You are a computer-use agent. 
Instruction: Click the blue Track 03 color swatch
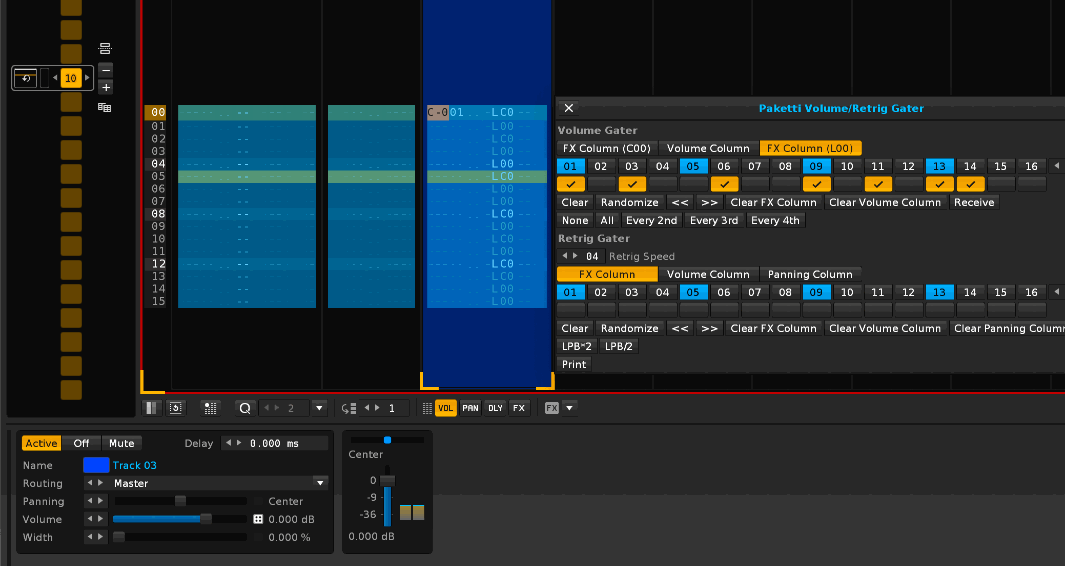click(x=96, y=465)
